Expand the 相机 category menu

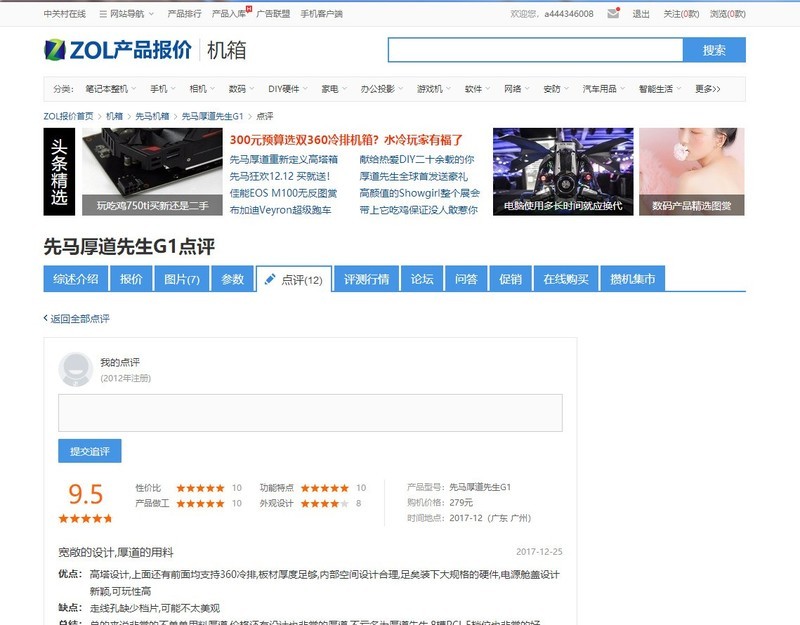click(x=202, y=89)
